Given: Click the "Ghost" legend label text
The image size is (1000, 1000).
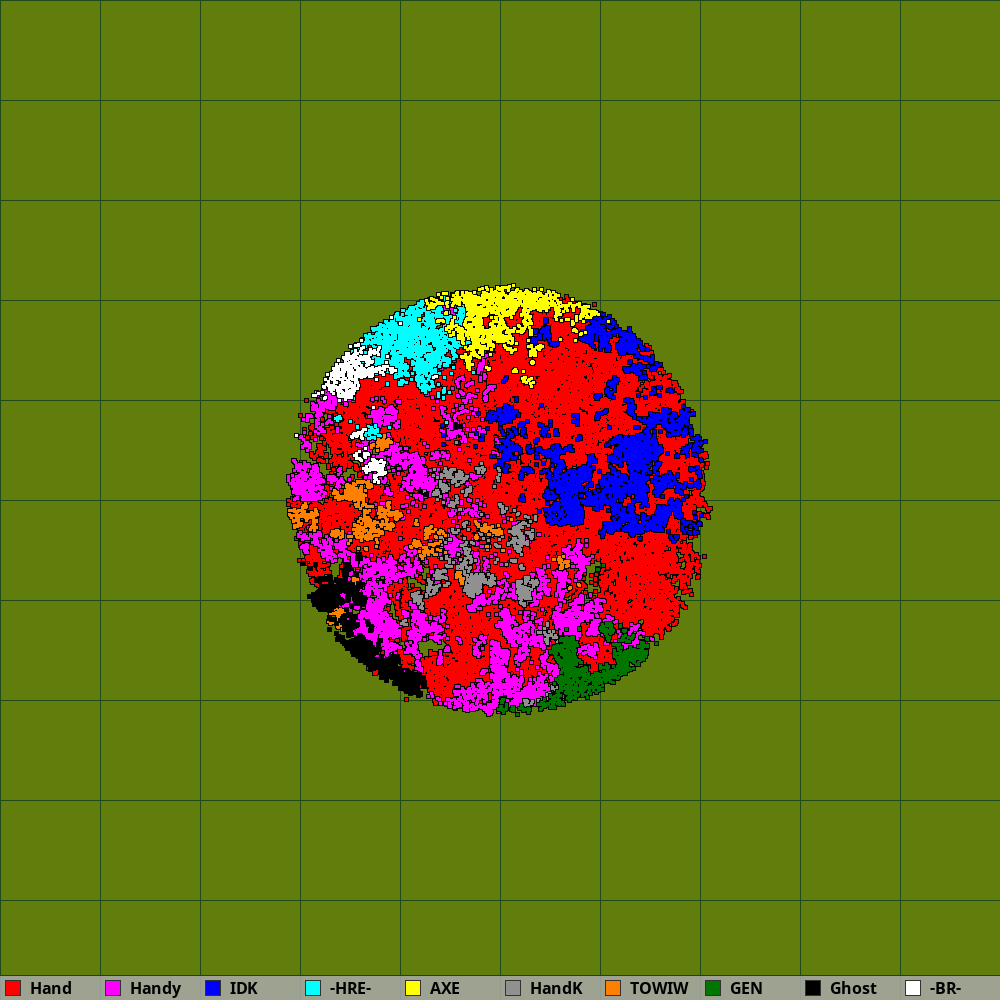Looking at the screenshot, I should 853,988.
